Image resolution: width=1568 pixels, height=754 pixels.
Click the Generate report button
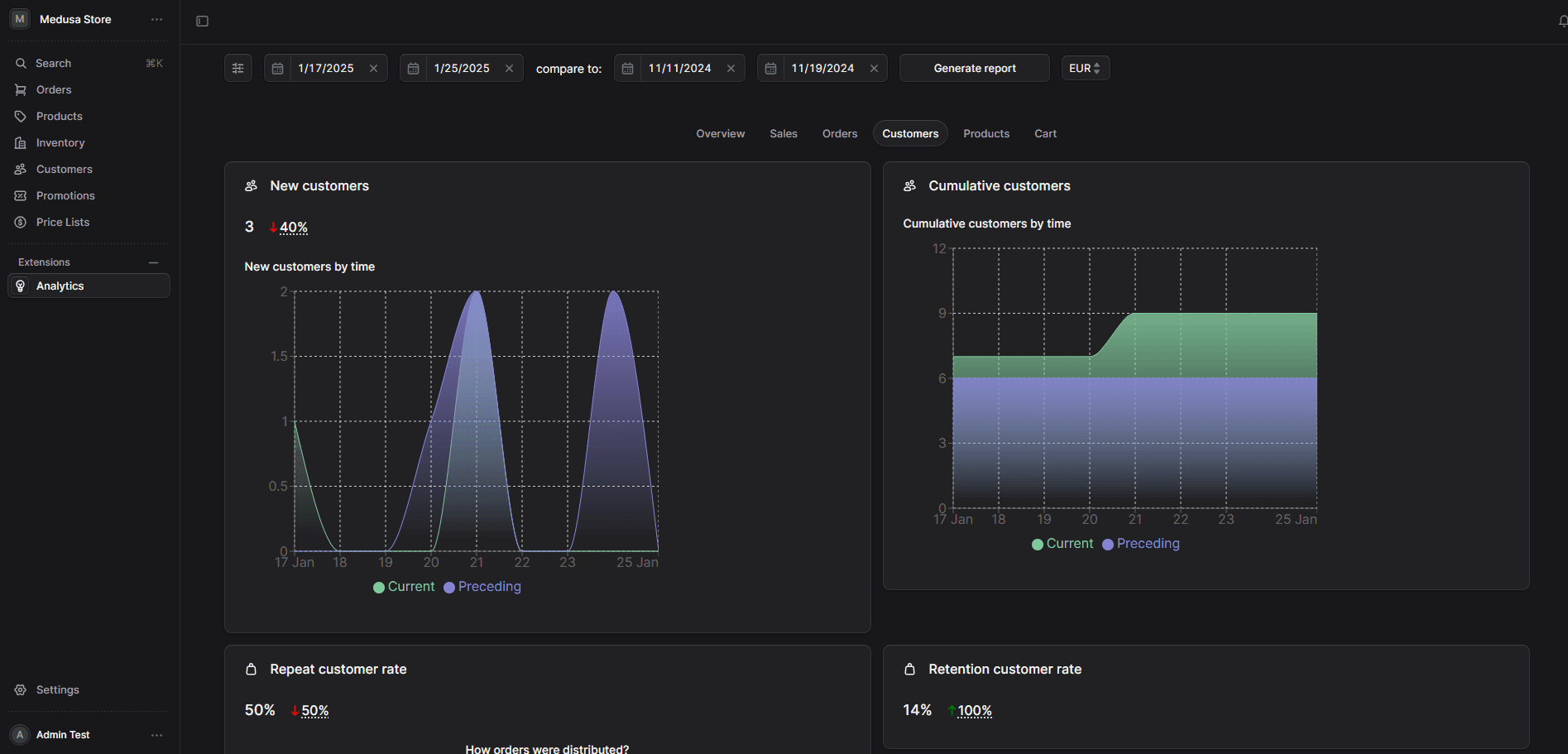974,69
